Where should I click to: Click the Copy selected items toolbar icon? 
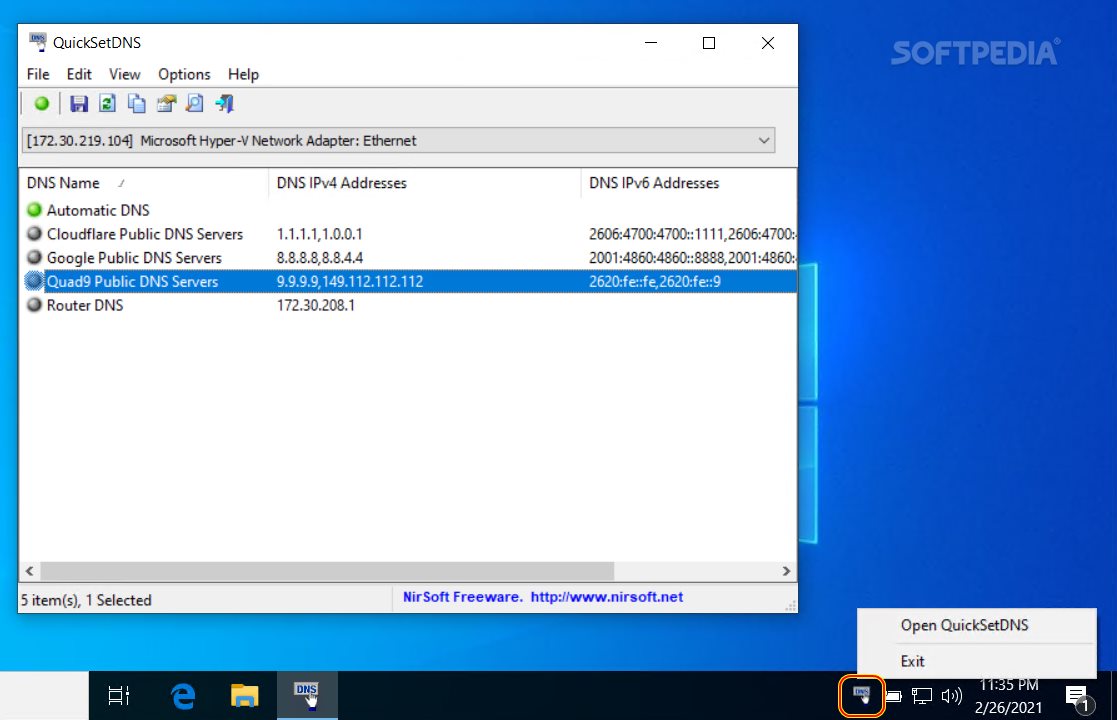137,104
